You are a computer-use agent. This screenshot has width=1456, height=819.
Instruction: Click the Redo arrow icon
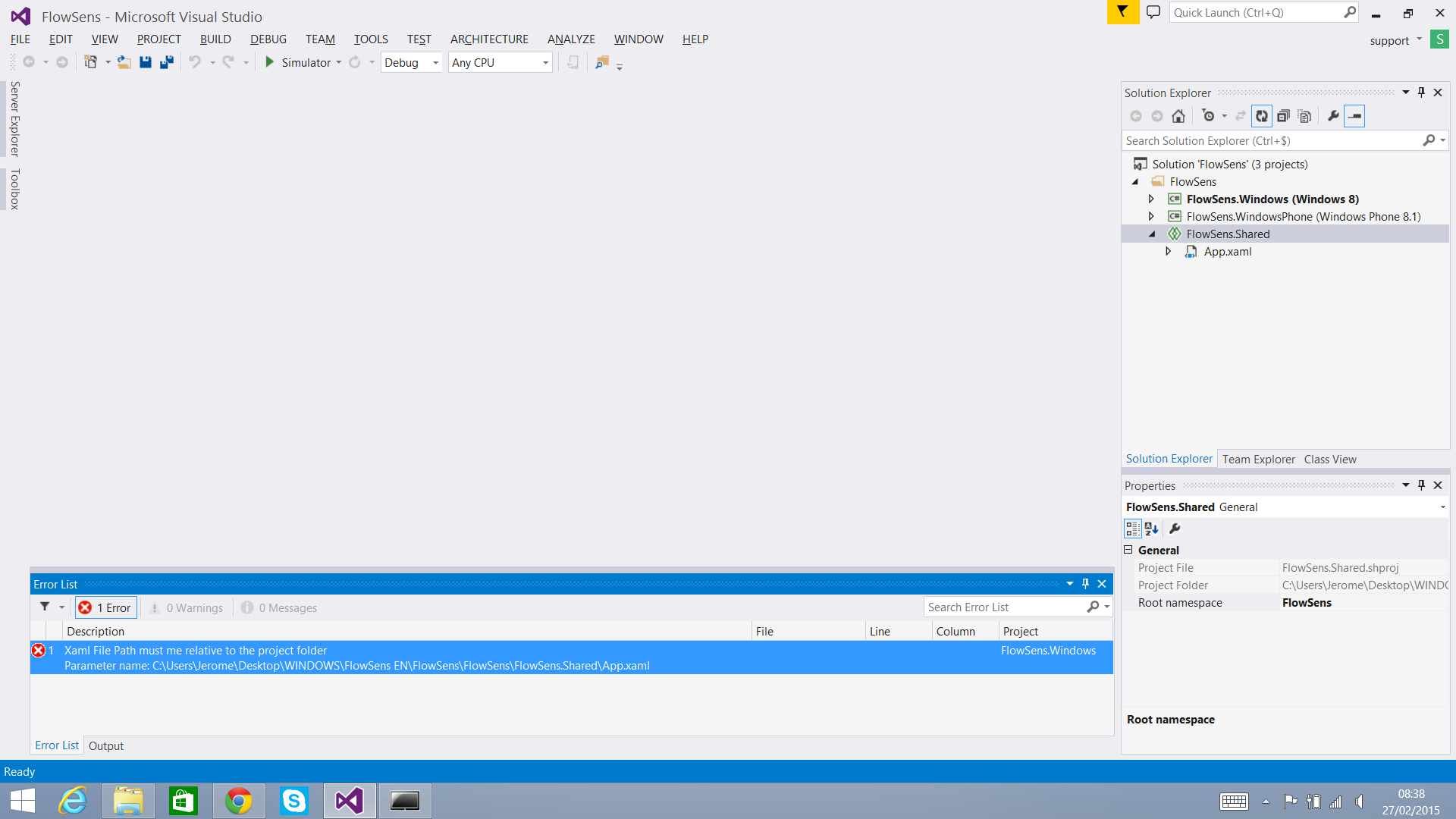[228, 62]
